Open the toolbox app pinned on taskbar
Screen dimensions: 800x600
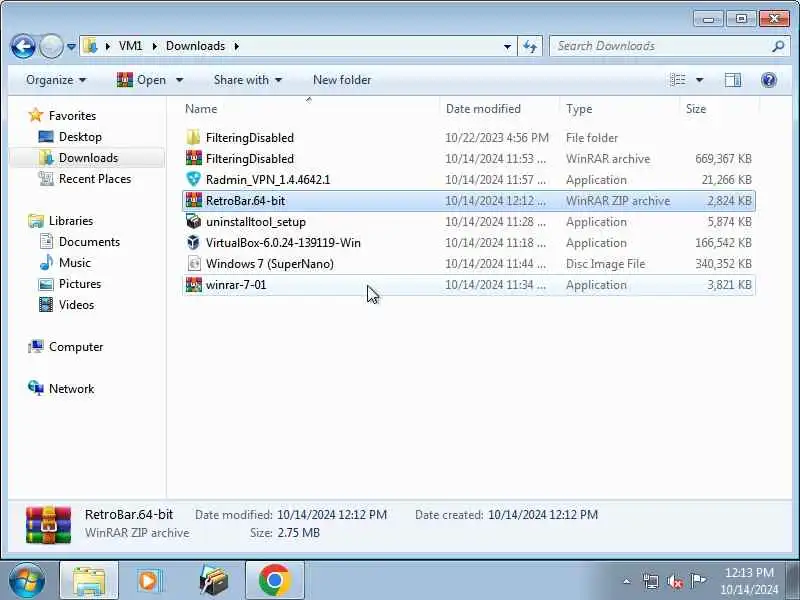pos(213,581)
